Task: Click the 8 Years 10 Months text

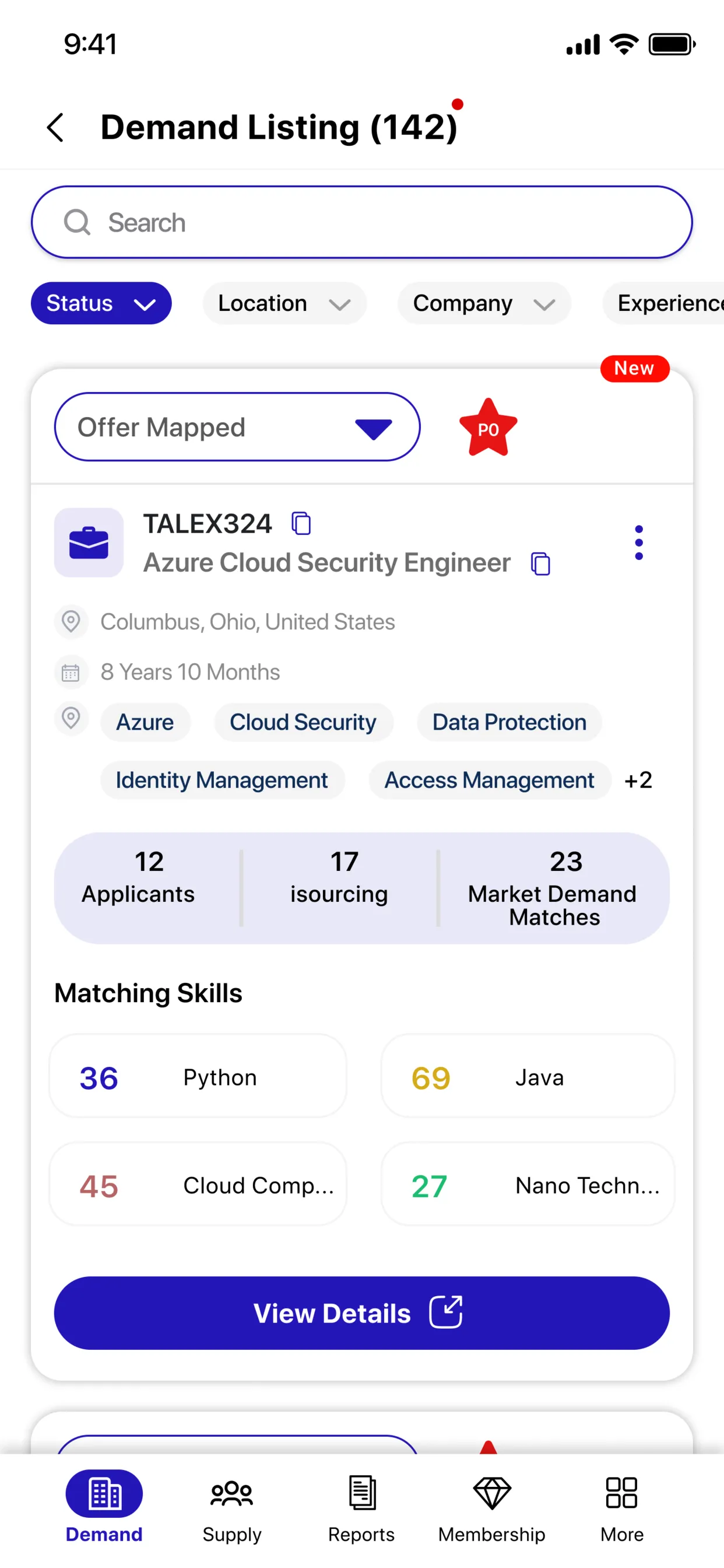Action: pyautogui.click(x=190, y=672)
